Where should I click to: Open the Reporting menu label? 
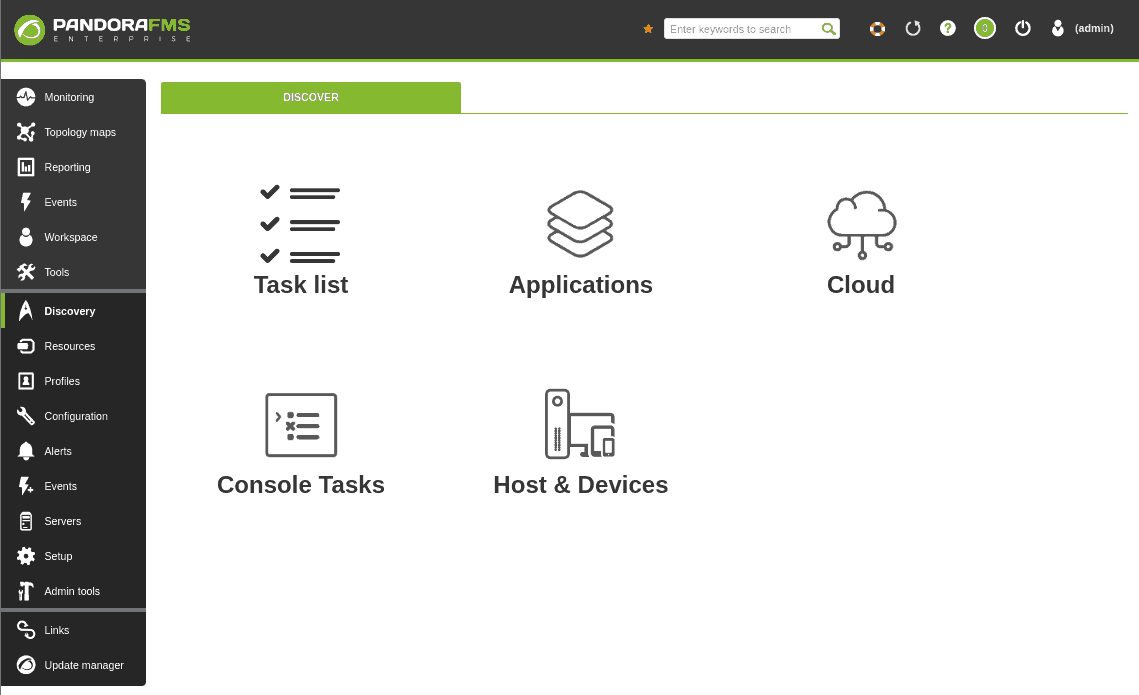tap(68, 167)
